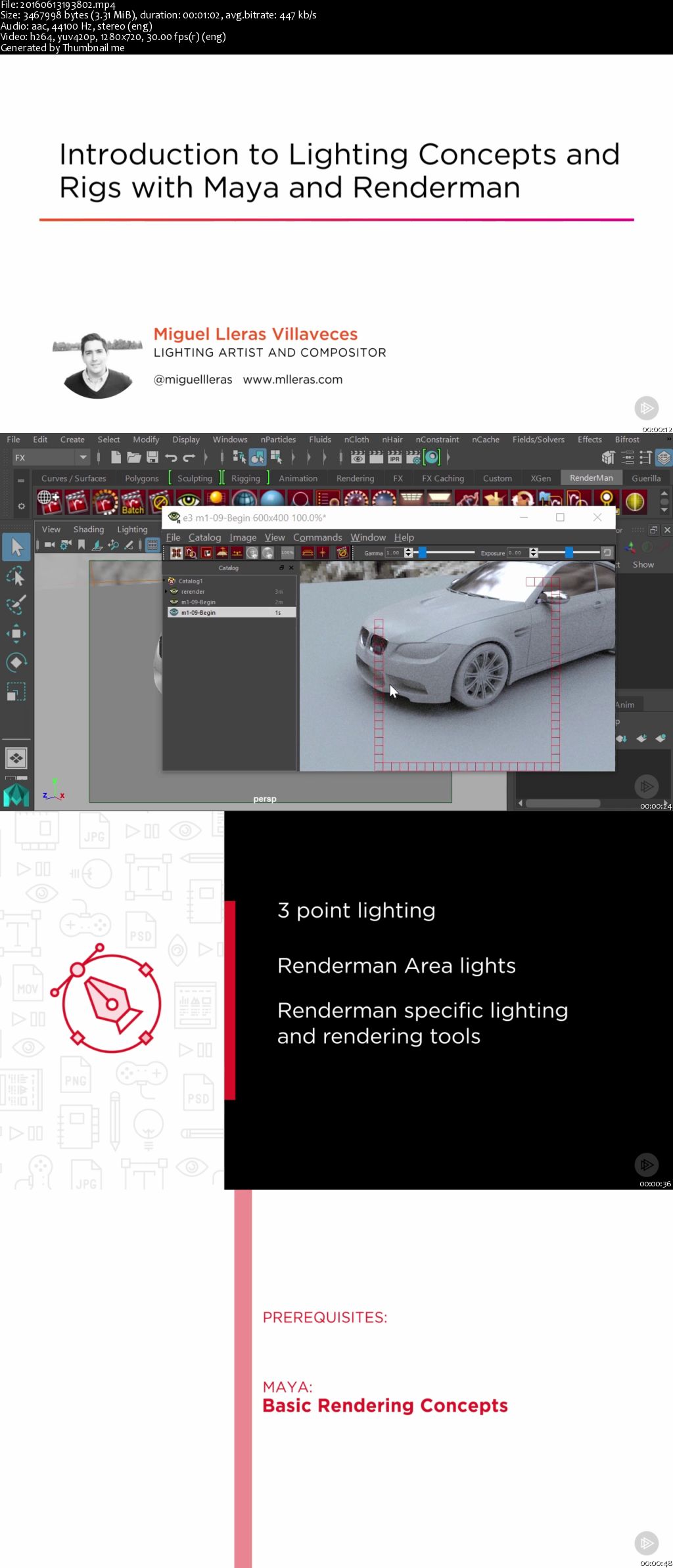Choose the Lasso select tool
This screenshot has width=673, height=1568.
[16, 576]
